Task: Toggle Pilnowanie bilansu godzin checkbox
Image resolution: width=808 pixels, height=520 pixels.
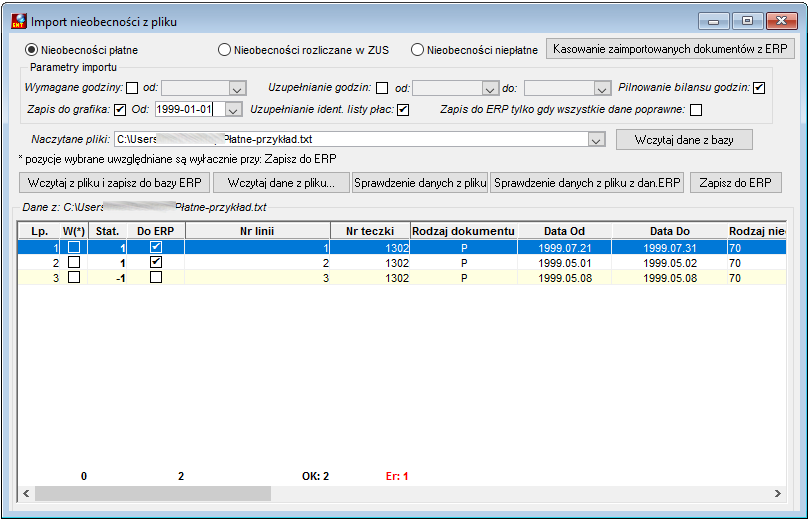Action: click(x=759, y=88)
